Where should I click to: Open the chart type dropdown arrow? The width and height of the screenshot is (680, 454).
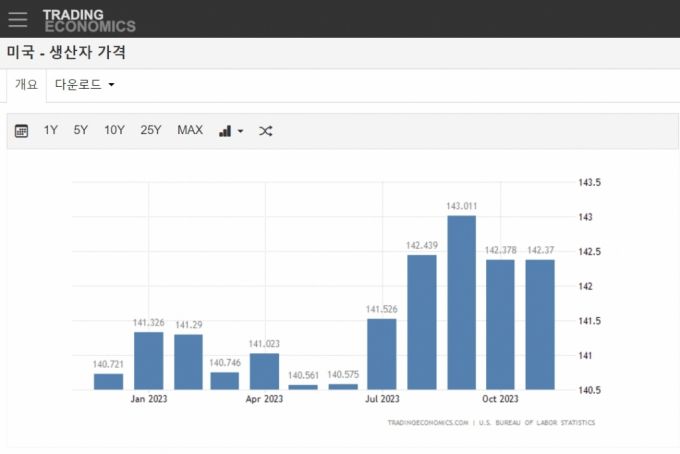click(x=240, y=131)
